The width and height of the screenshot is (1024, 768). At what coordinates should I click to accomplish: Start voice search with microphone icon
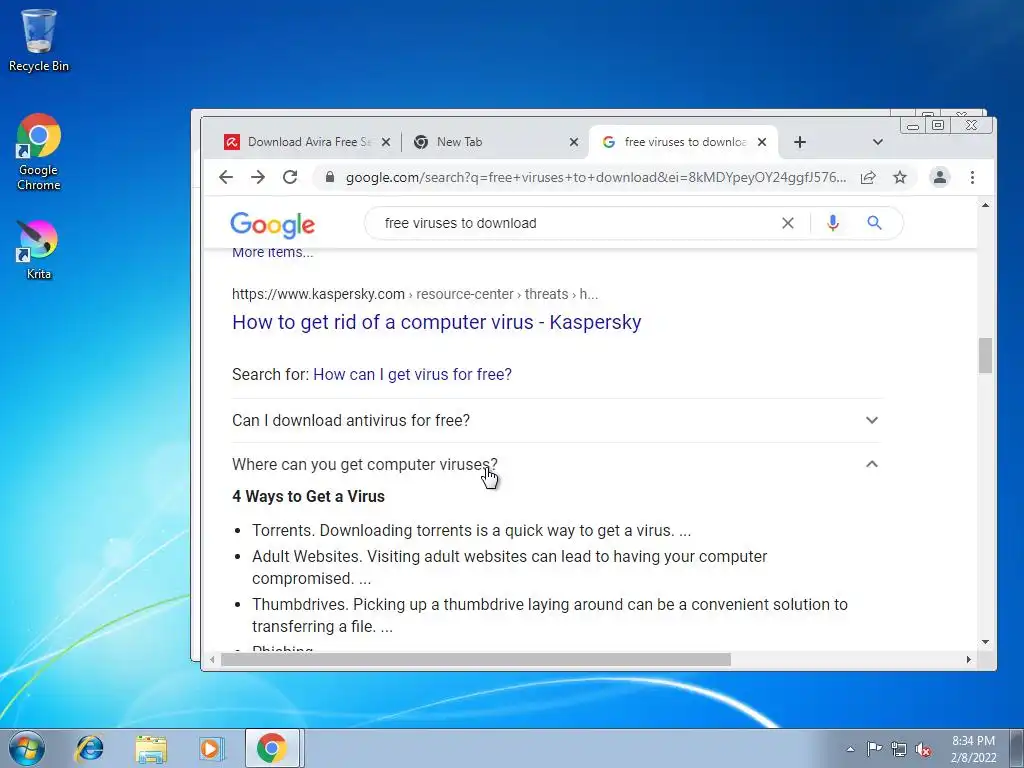833,223
